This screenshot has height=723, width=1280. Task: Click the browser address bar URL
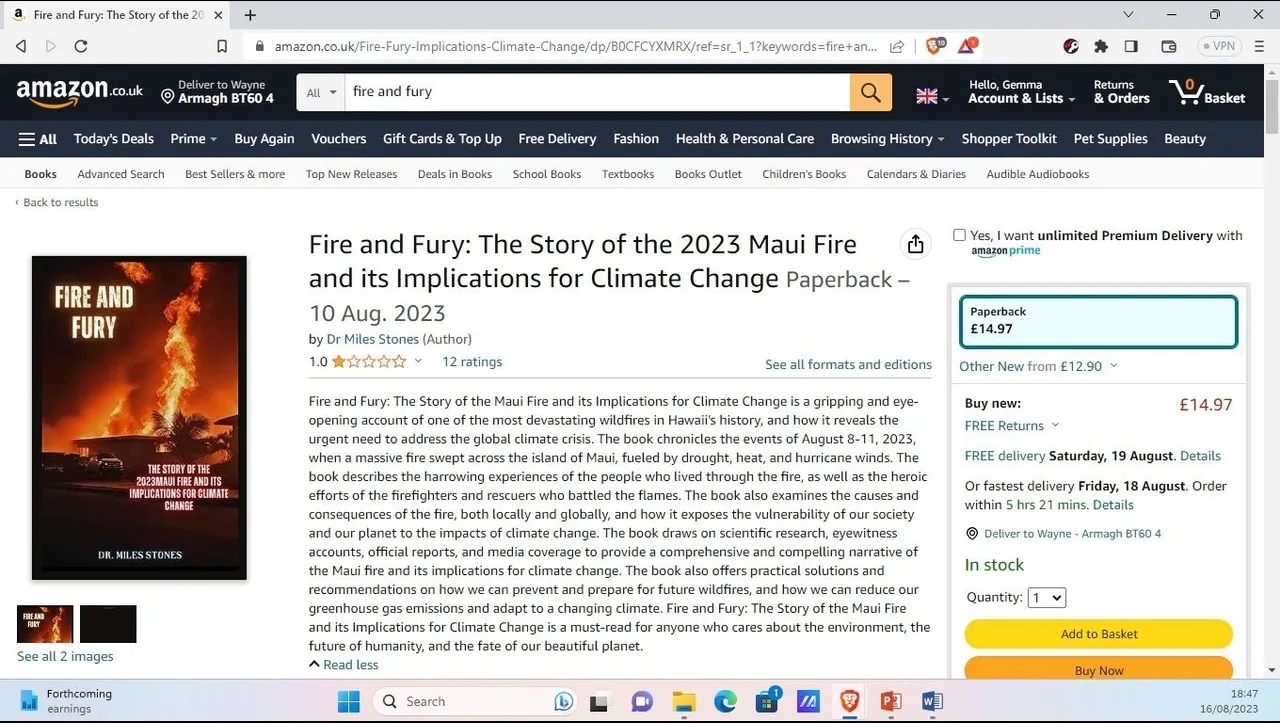[576, 46]
